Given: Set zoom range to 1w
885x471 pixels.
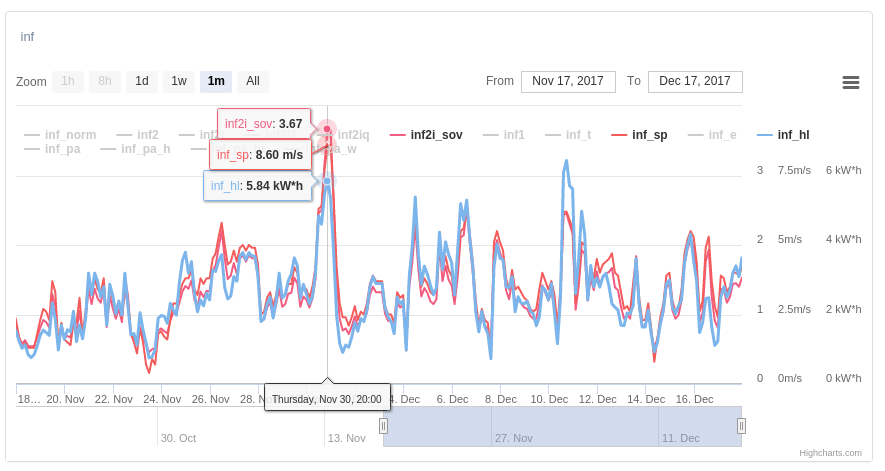Looking at the screenshot, I should pos(179,82).
